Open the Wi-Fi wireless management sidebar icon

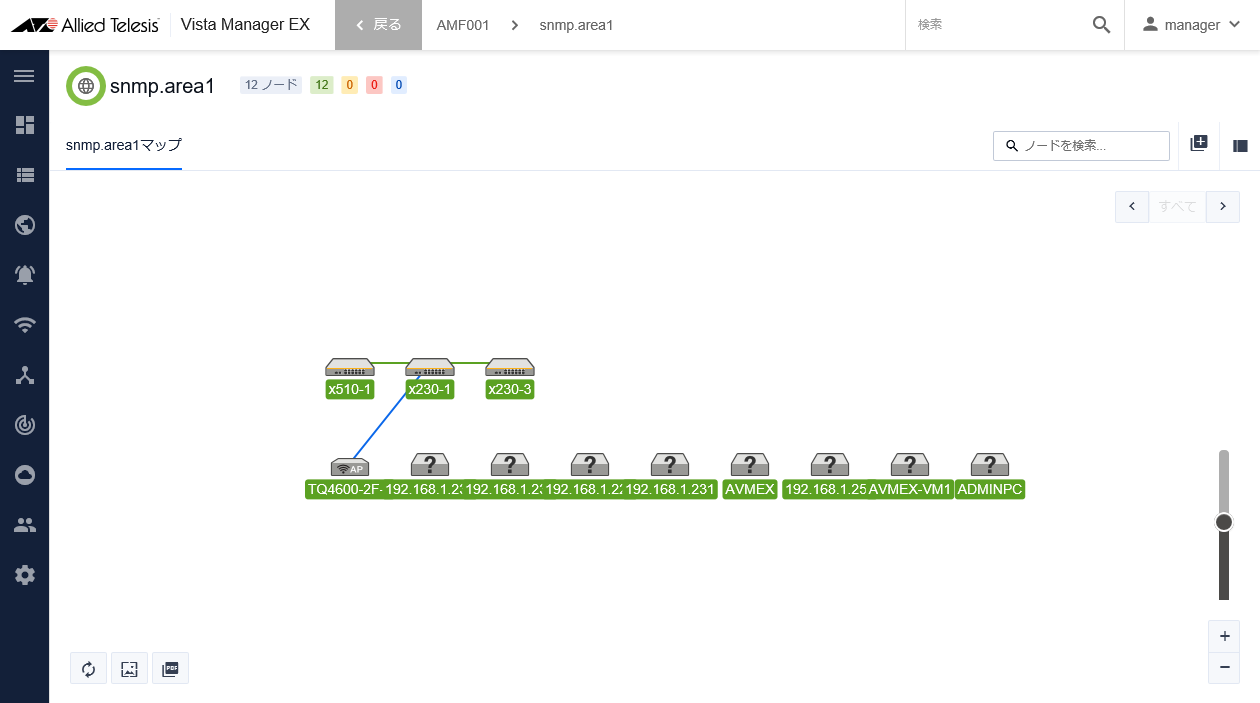coord(25,325)
